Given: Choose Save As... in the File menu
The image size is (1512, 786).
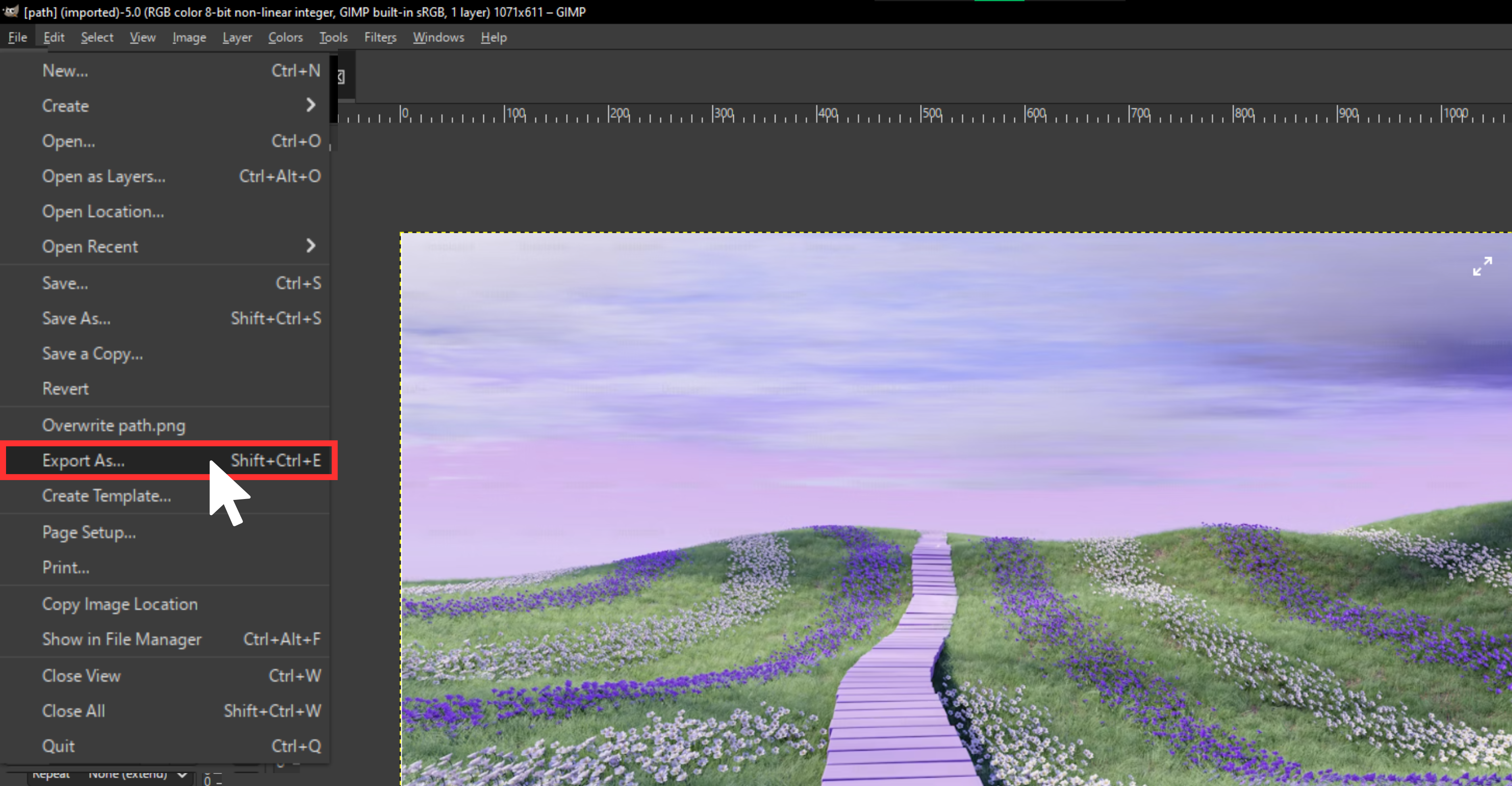Looking at the screenshot, I should point(165,318).
